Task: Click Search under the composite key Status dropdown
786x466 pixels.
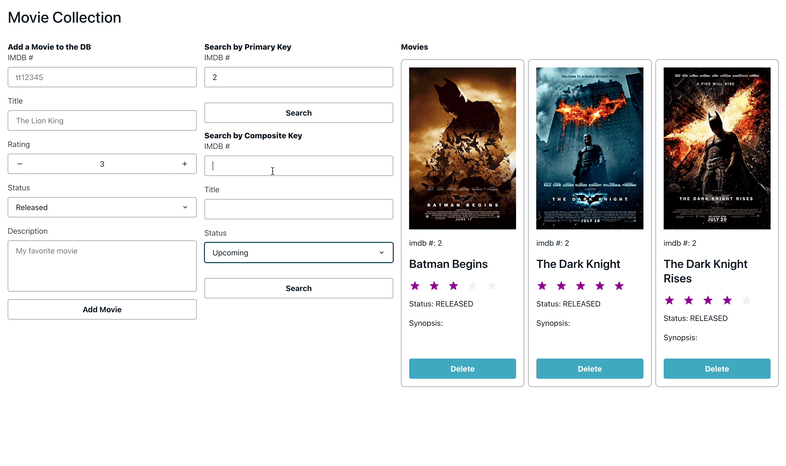Action: click(299, 288)
